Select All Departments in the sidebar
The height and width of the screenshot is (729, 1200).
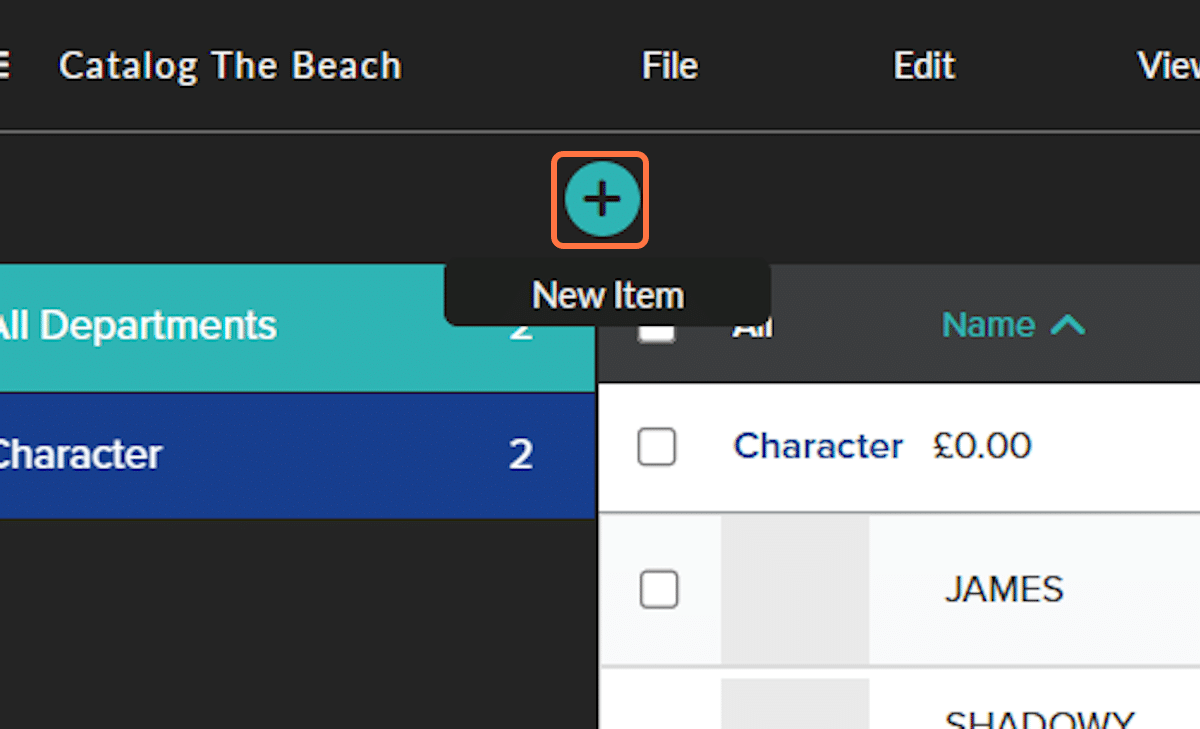point(140,325)
